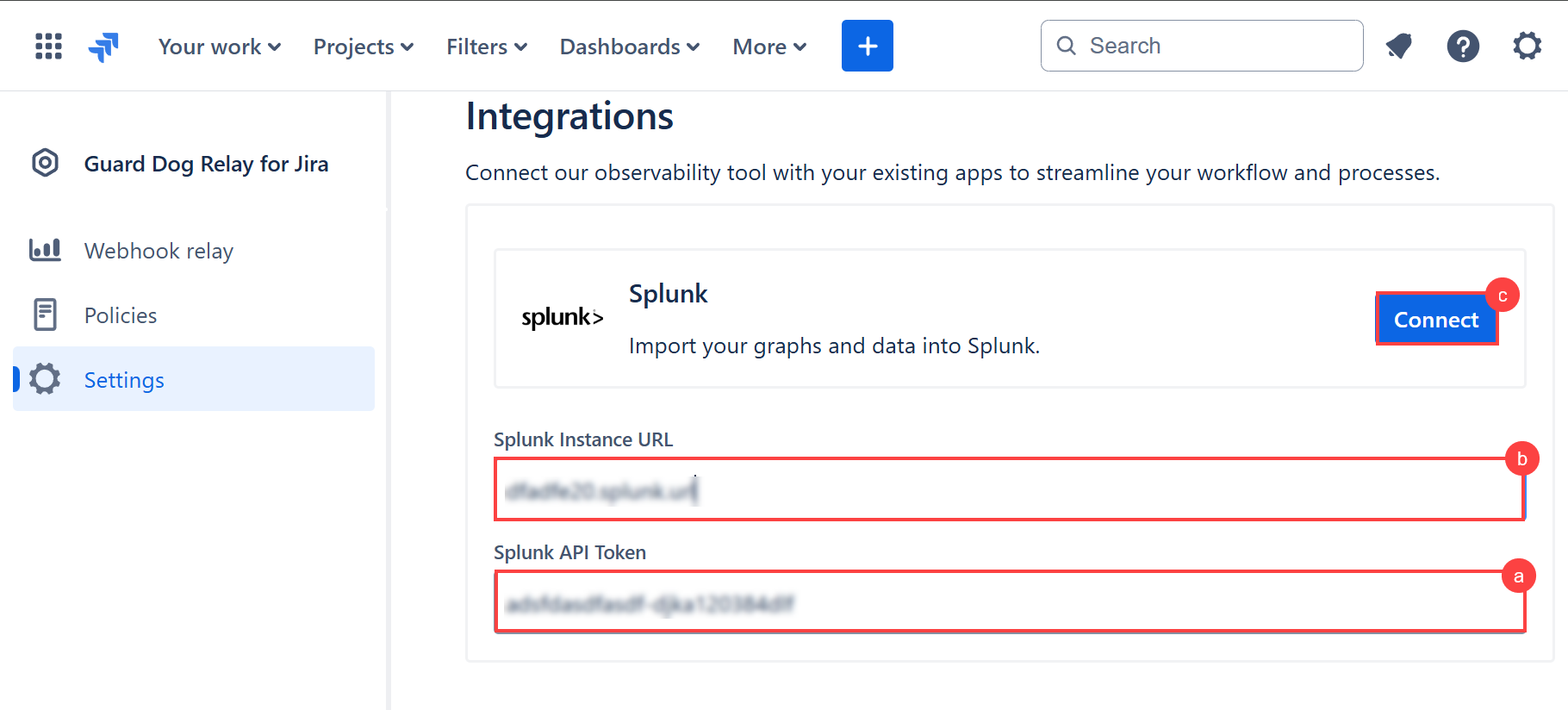This screenshot has height=710, width=1568.
Task: Click the Webhook relay chart icon
Action: point(45,250)
